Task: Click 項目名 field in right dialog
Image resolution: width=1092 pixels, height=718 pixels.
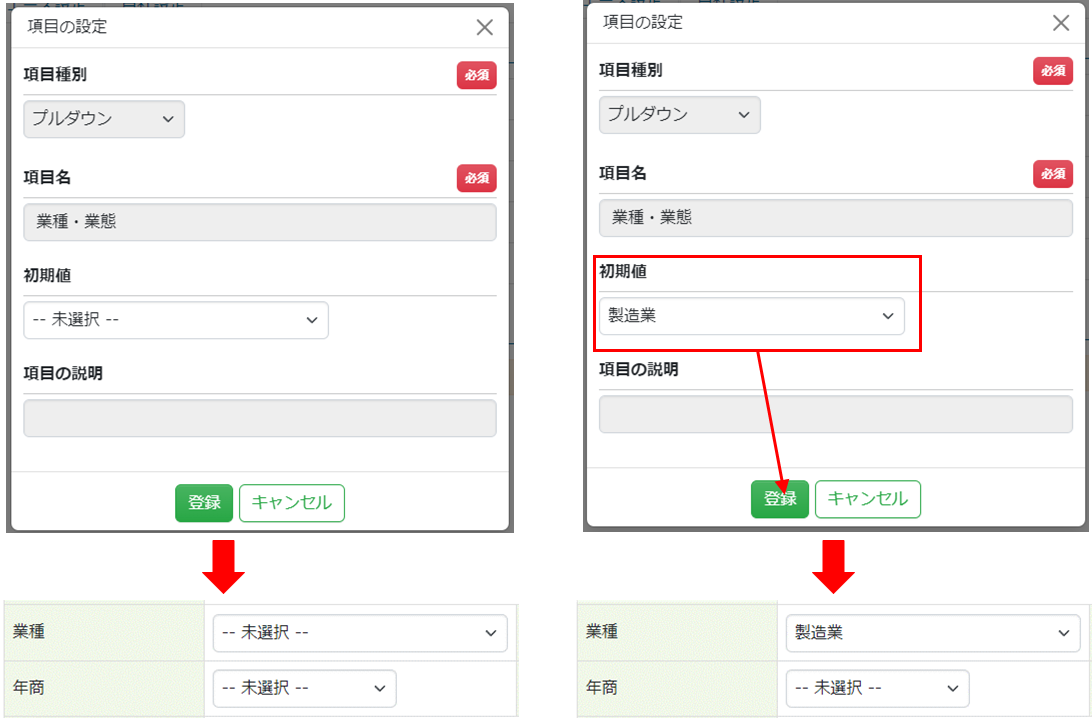Action: [836, 218]
